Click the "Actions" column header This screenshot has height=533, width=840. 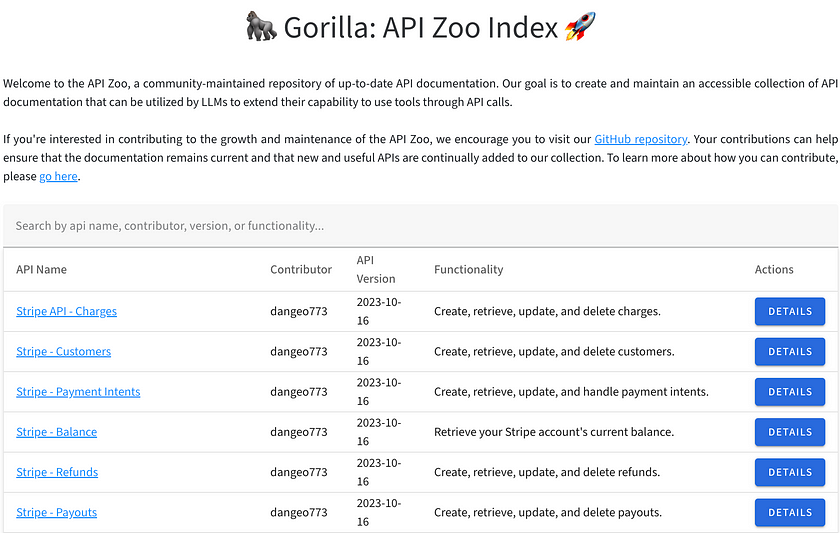tap(774, 269)
